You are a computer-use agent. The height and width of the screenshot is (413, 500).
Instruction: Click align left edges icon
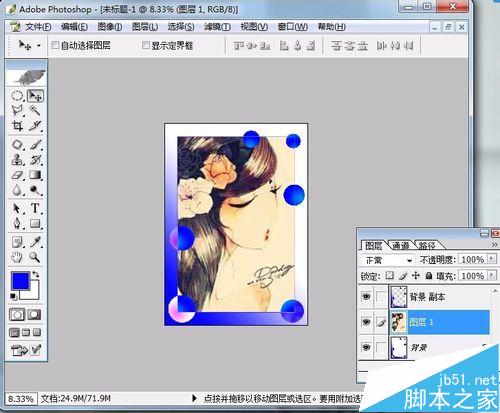tap(284, 46)
